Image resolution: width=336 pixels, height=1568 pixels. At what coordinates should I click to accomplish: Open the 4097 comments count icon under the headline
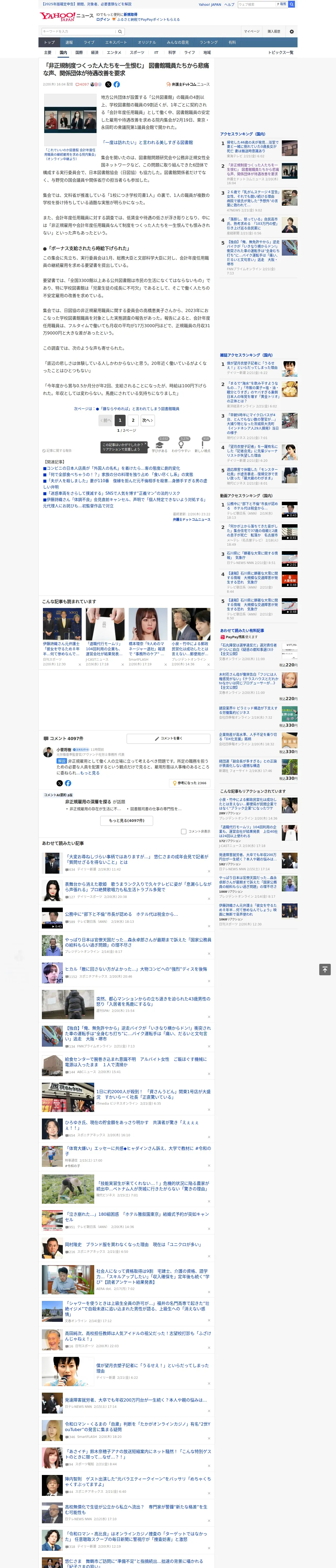coord(82,85)
